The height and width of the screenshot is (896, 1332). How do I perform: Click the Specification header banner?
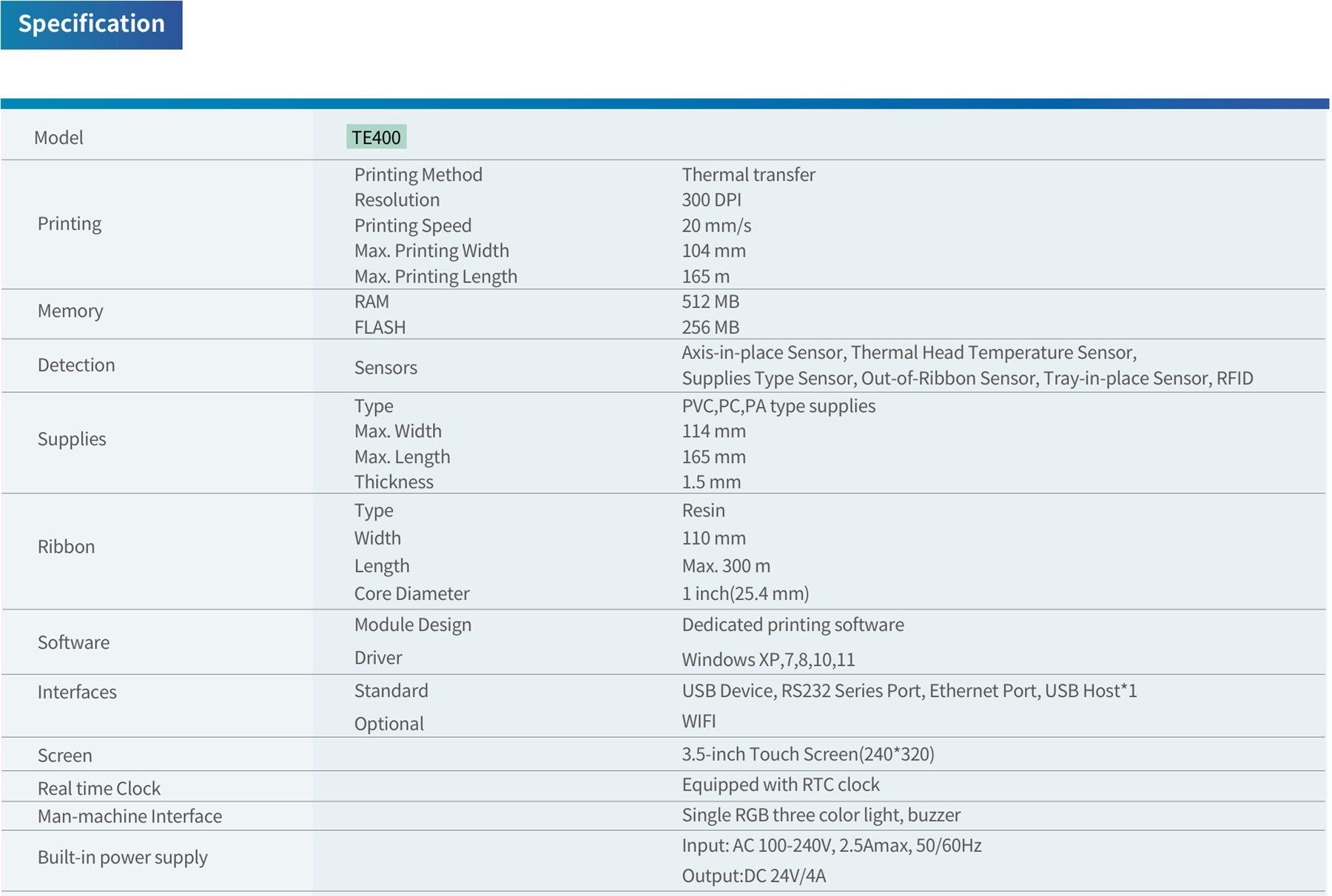click(92, 24)
